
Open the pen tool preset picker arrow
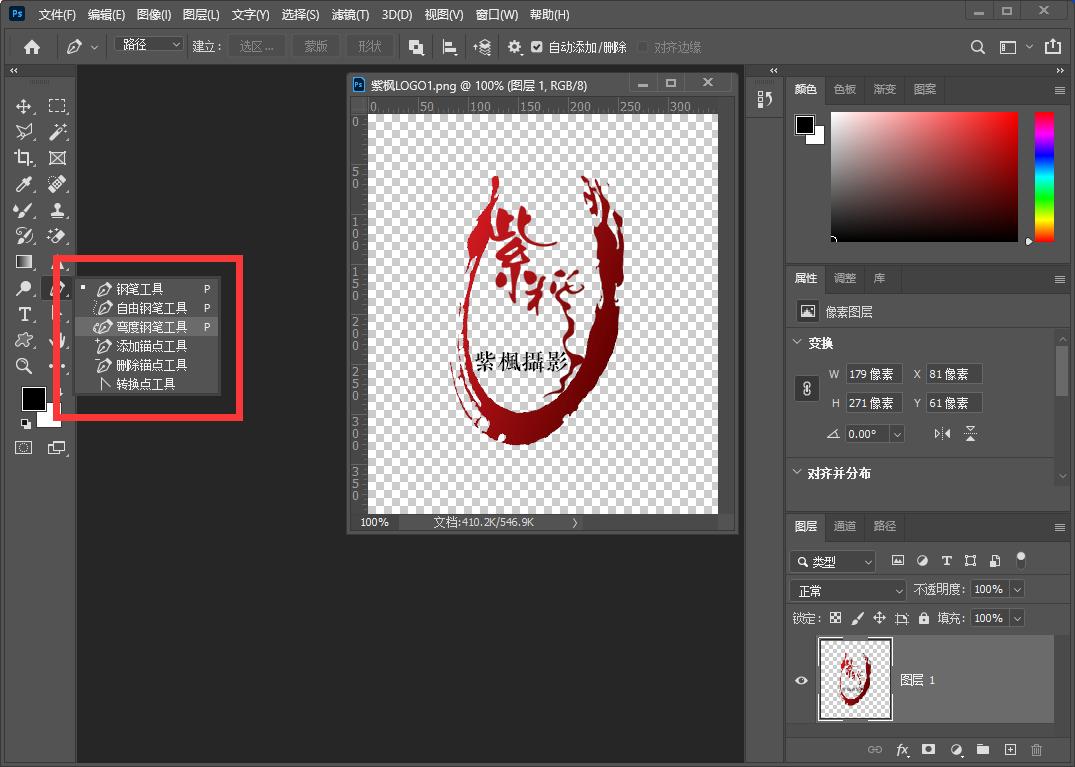(x=95, y=47)
